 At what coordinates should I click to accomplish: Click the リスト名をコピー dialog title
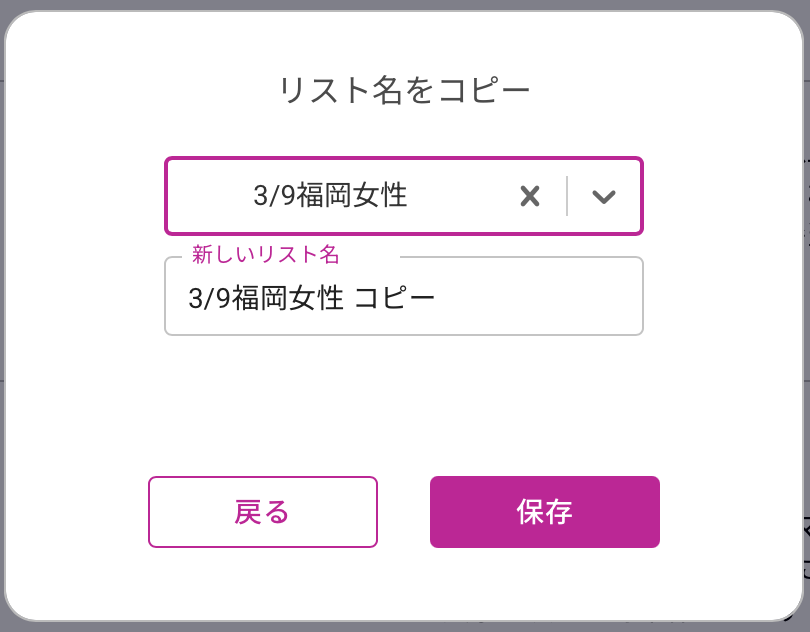(x=403, y=91)
